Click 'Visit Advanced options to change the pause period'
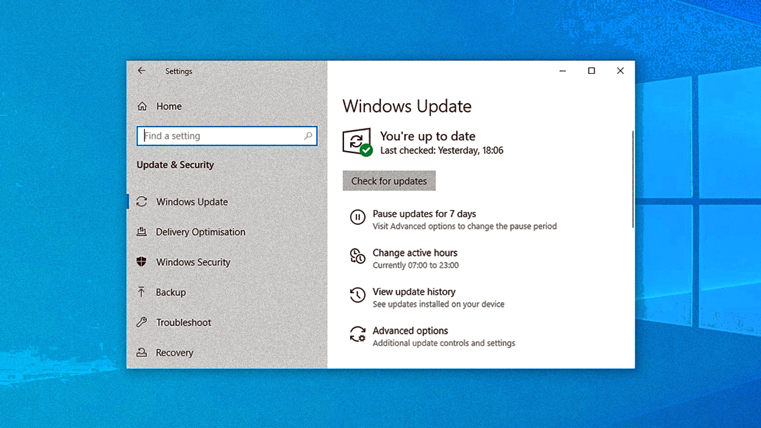Image resolution: width=761 pixels, height=428 pixels. pyautogui.click(x=464, y=226)
